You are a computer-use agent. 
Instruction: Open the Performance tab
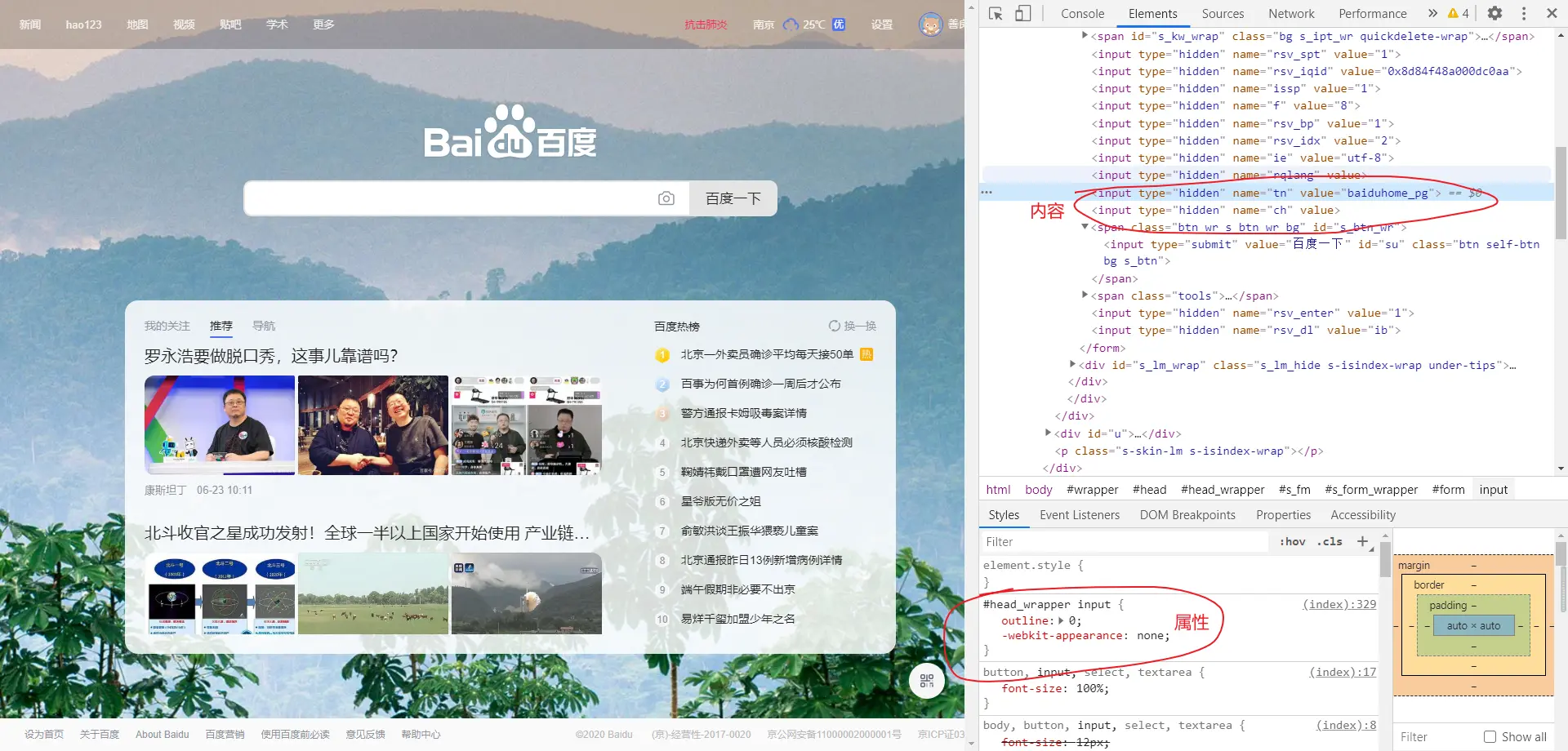[1373, 13]
